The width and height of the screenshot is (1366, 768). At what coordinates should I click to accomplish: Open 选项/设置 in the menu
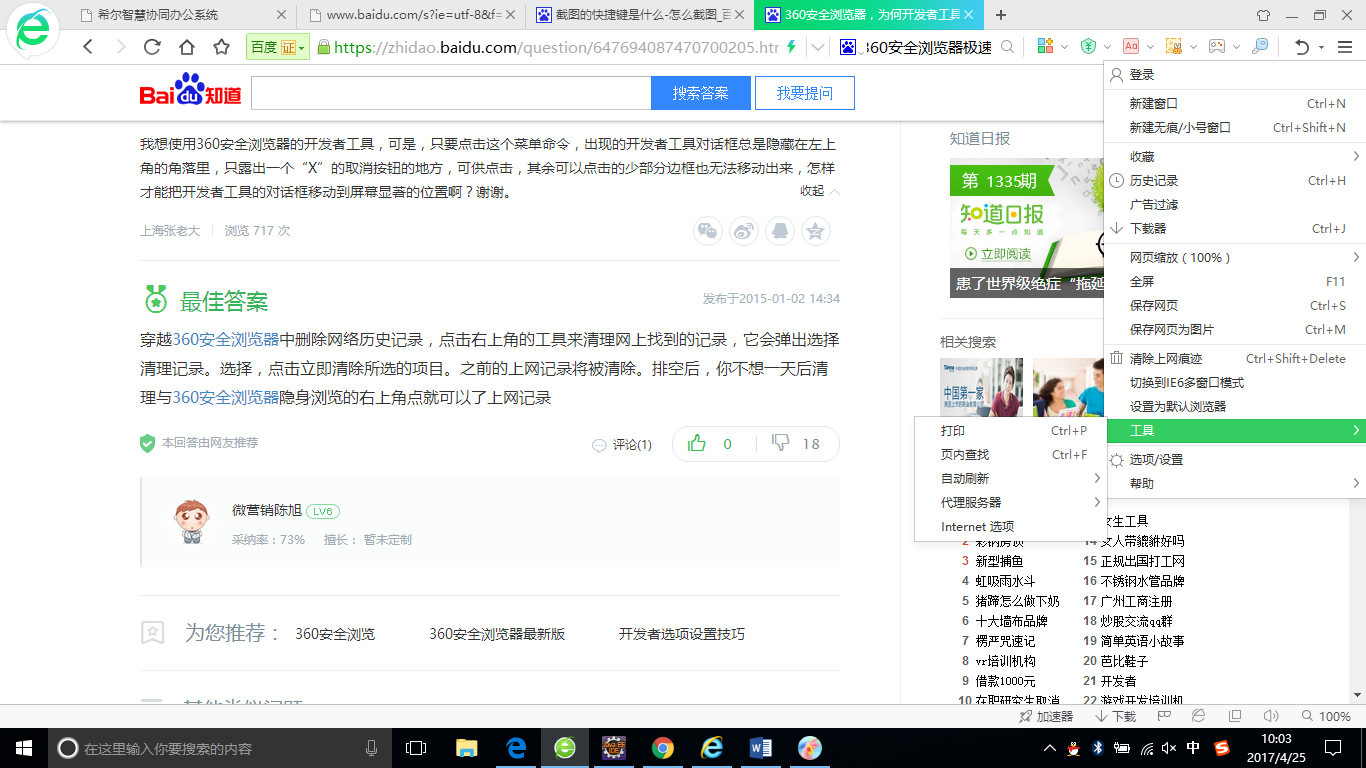tap(1235, 459)
